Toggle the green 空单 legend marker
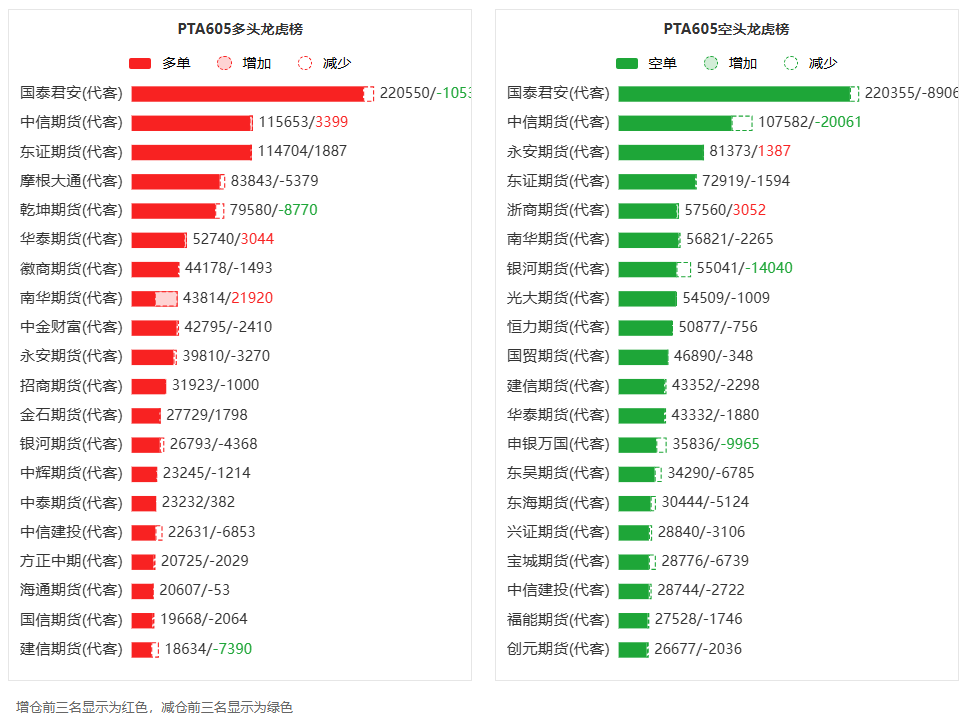Viewport: 969px width, 727px height. [627, 64]
